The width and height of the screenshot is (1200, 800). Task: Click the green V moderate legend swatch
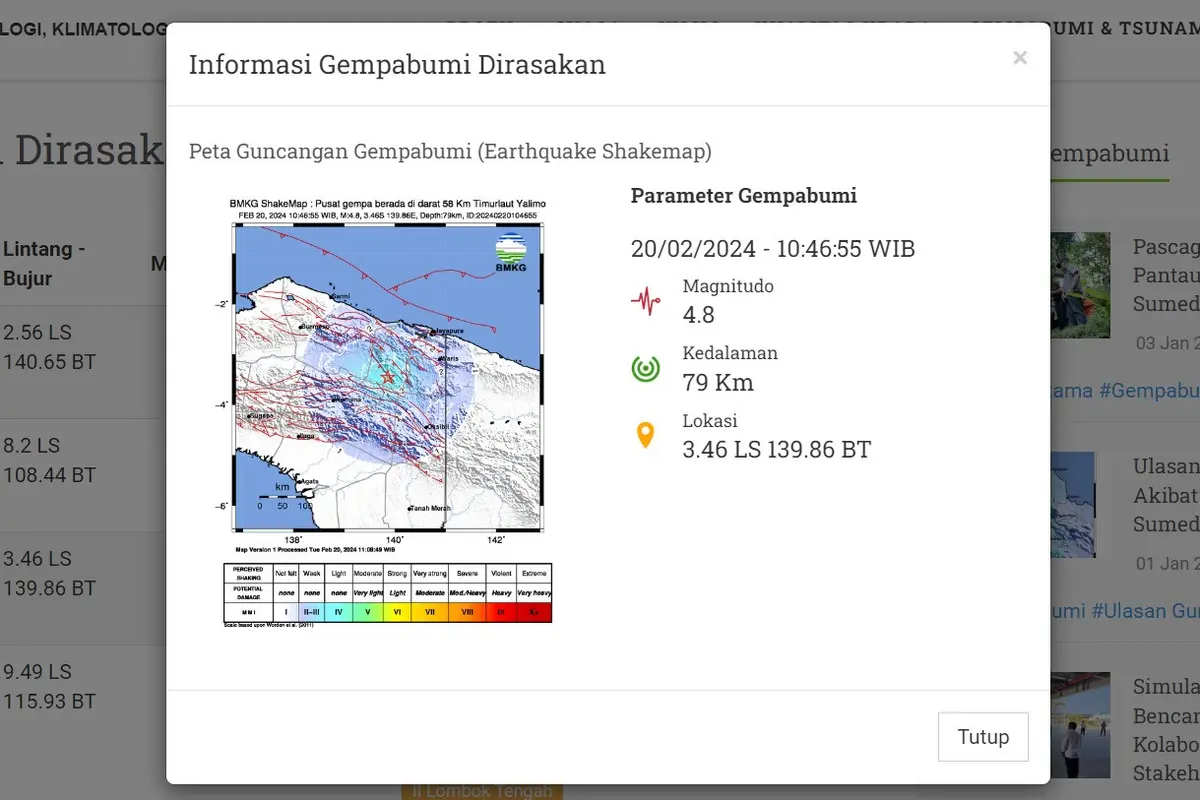point(368,613)
